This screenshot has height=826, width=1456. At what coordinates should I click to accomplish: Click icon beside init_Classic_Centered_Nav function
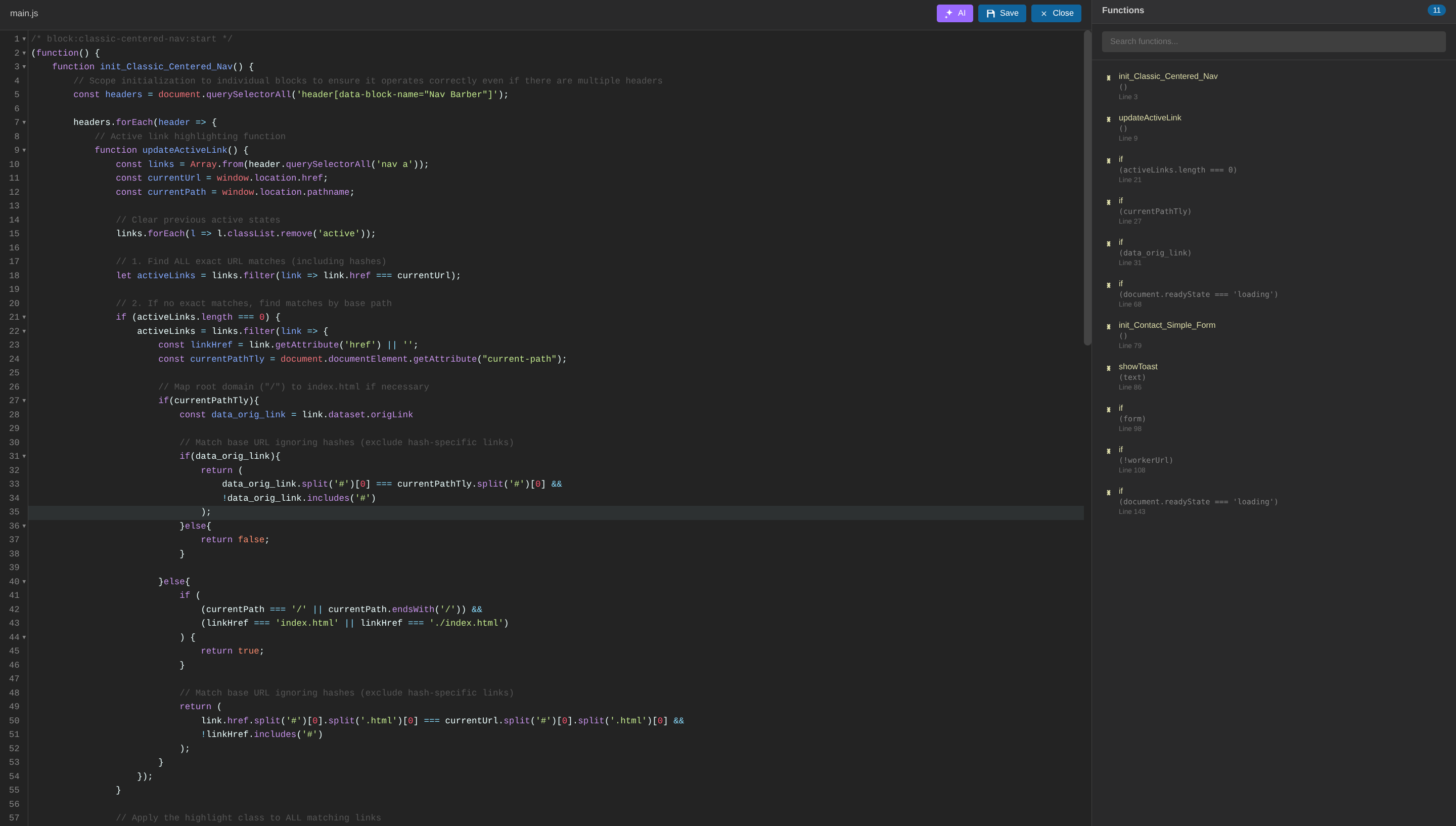1109,78
